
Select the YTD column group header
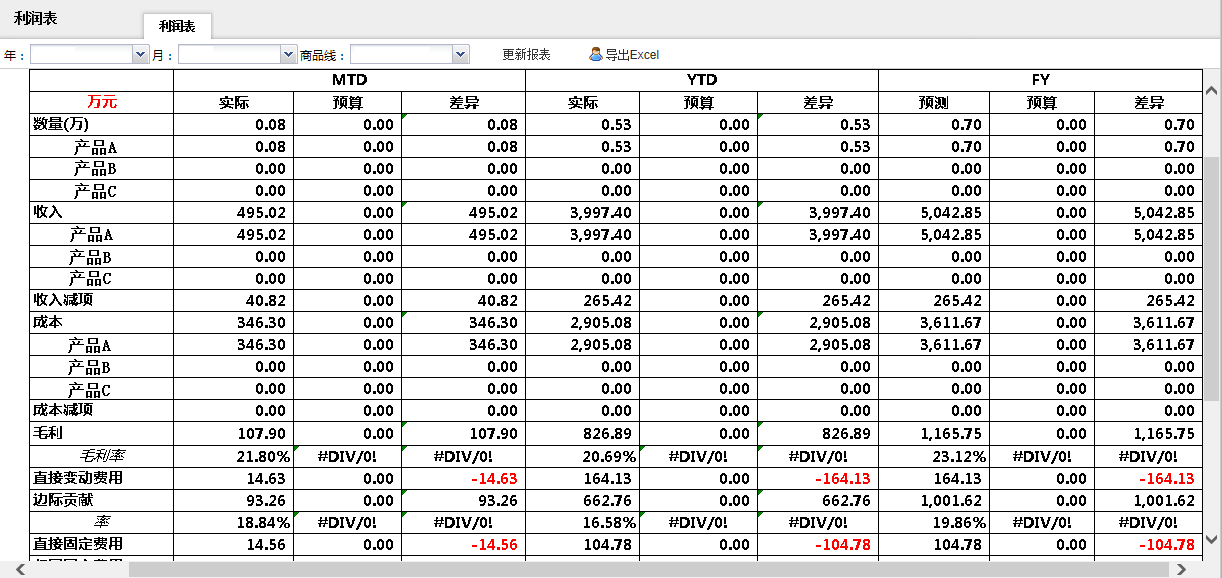[702, 80]
